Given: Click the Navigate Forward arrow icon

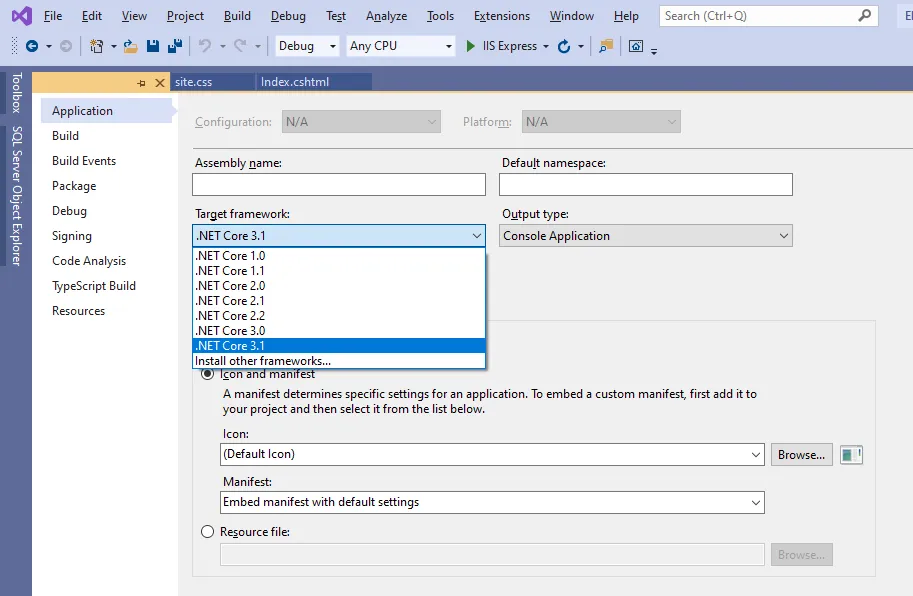Looking at the screenshot, I should click(66, 46).
